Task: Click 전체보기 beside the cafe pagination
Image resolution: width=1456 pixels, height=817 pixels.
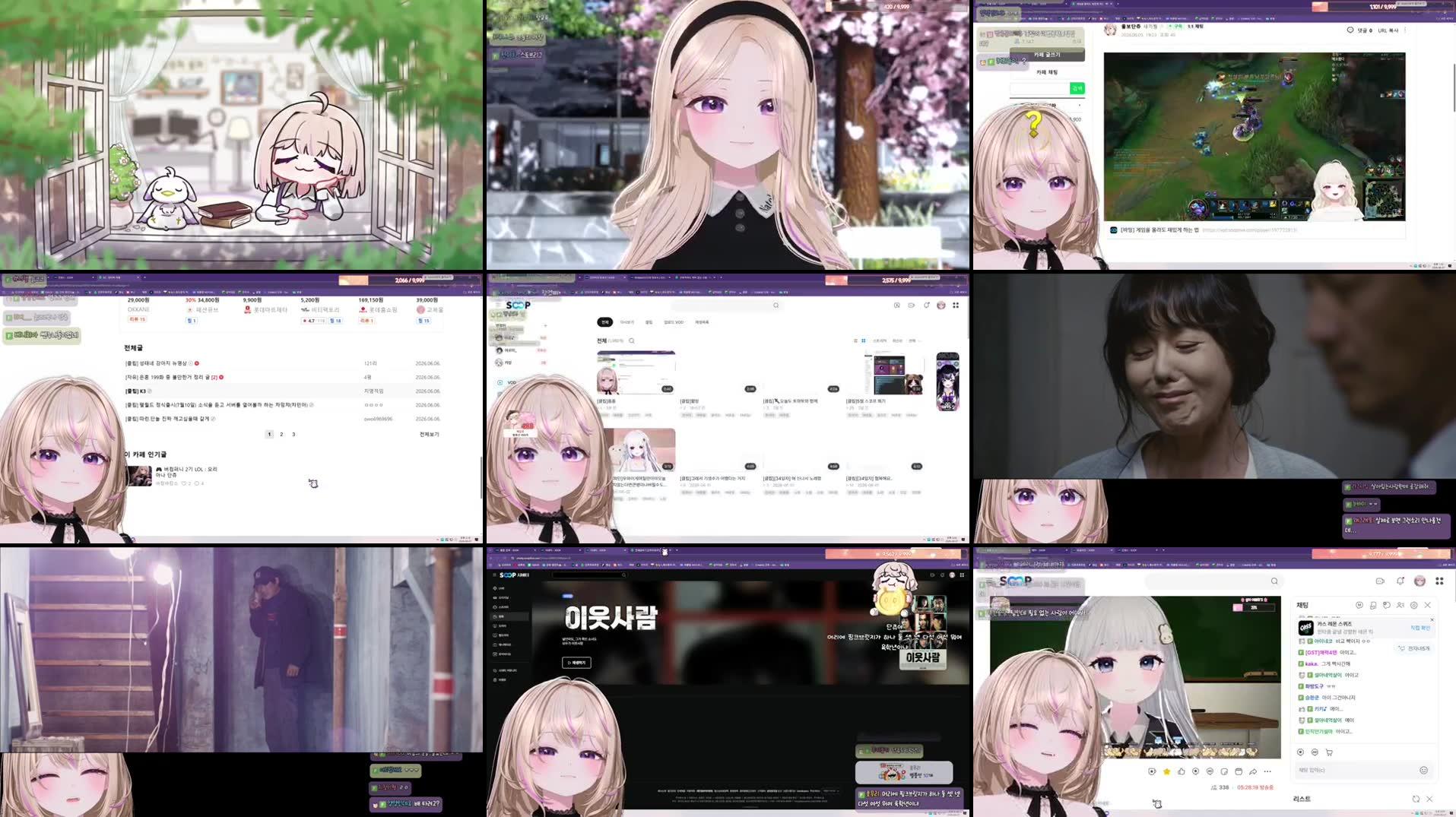Action: point(429,435)
